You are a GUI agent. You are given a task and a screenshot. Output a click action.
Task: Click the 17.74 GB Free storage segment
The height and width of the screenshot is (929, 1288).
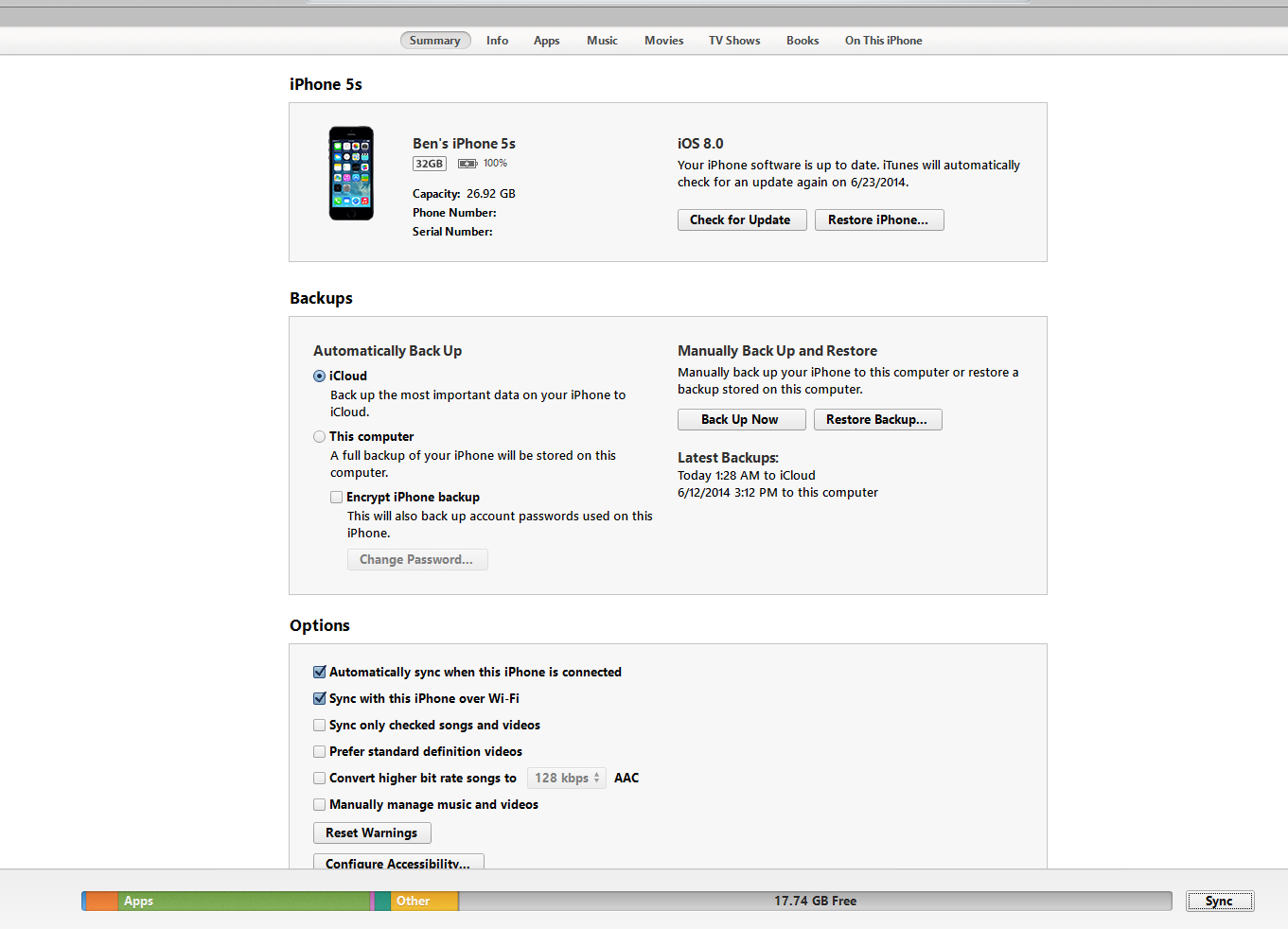tap(815, 901)
